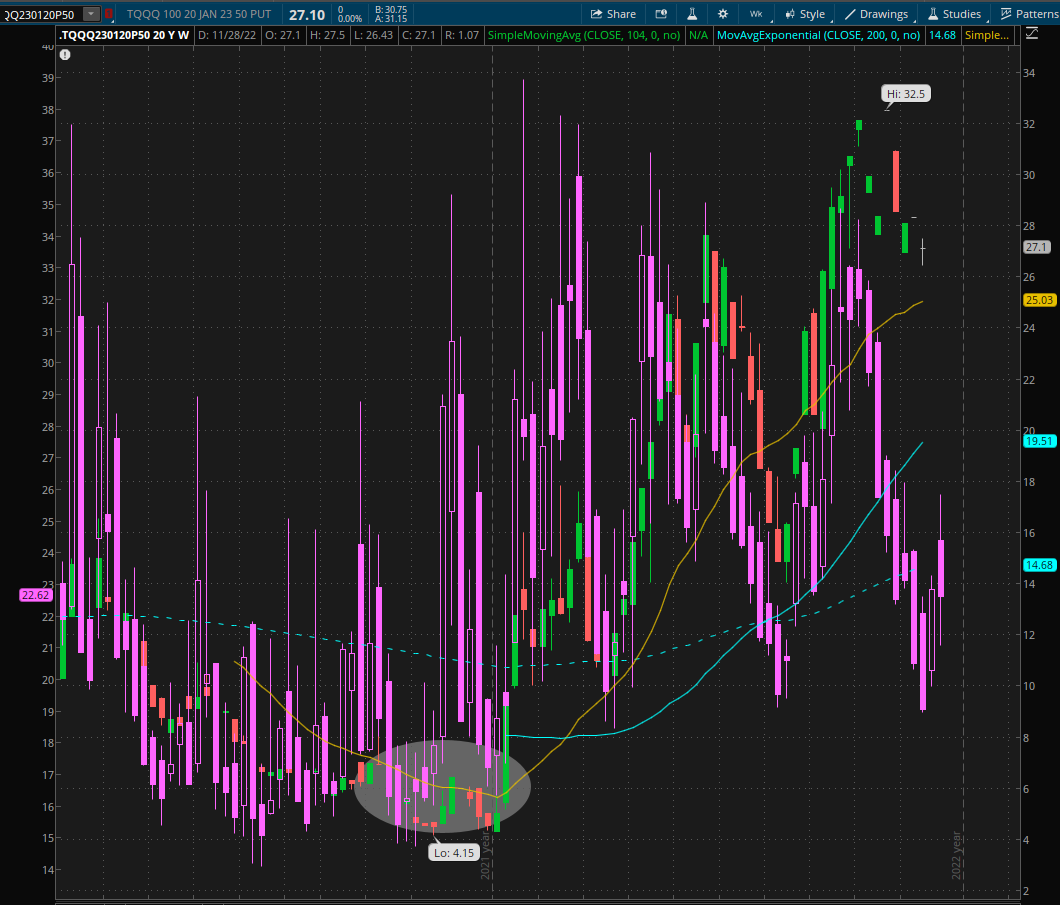Click the 2022 year vertical marker label
1060x905 pixels.
tap(956, 855)
